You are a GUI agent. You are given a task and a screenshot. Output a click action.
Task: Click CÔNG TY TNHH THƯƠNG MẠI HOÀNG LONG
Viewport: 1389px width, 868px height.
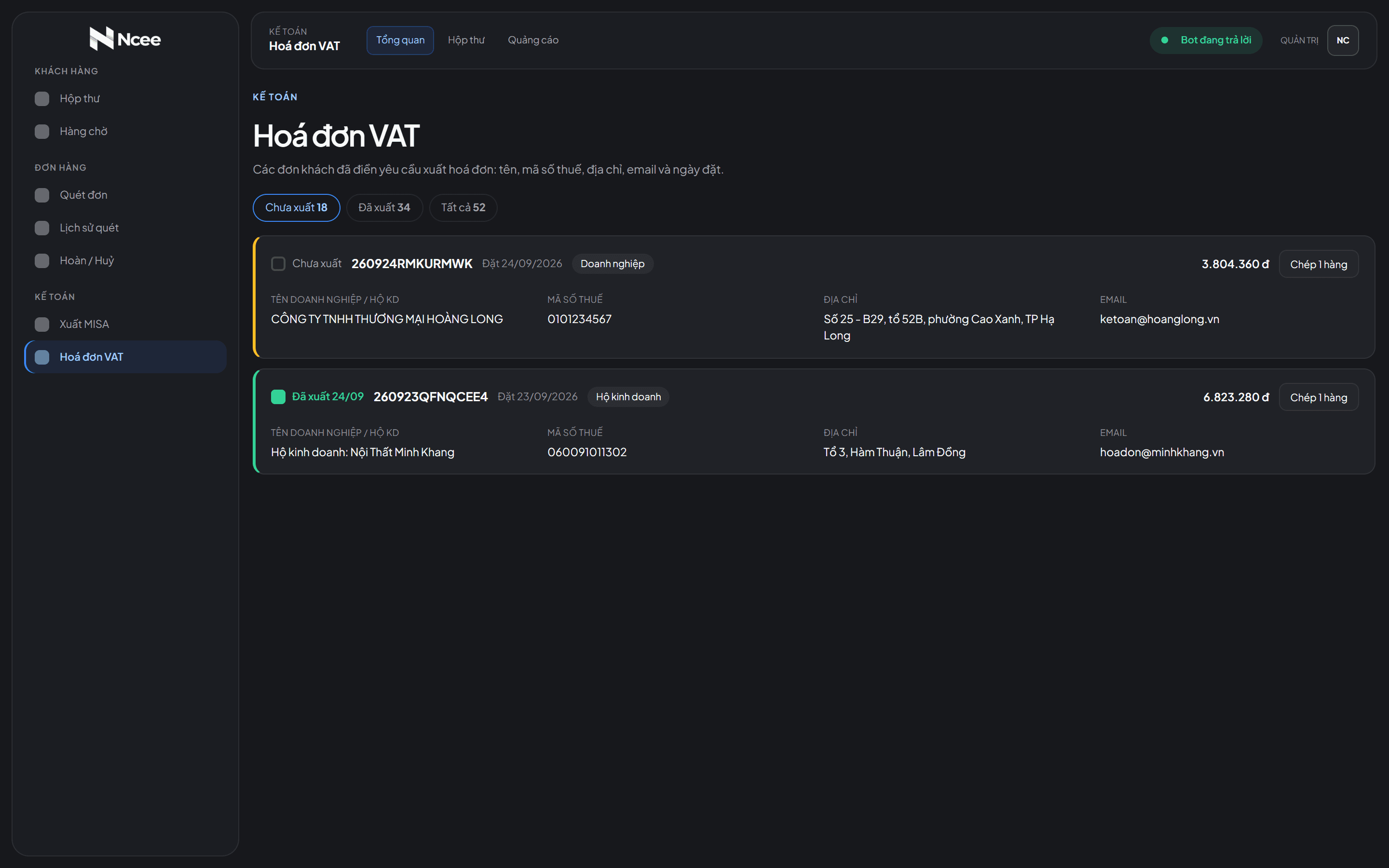[x=387, y=319]
